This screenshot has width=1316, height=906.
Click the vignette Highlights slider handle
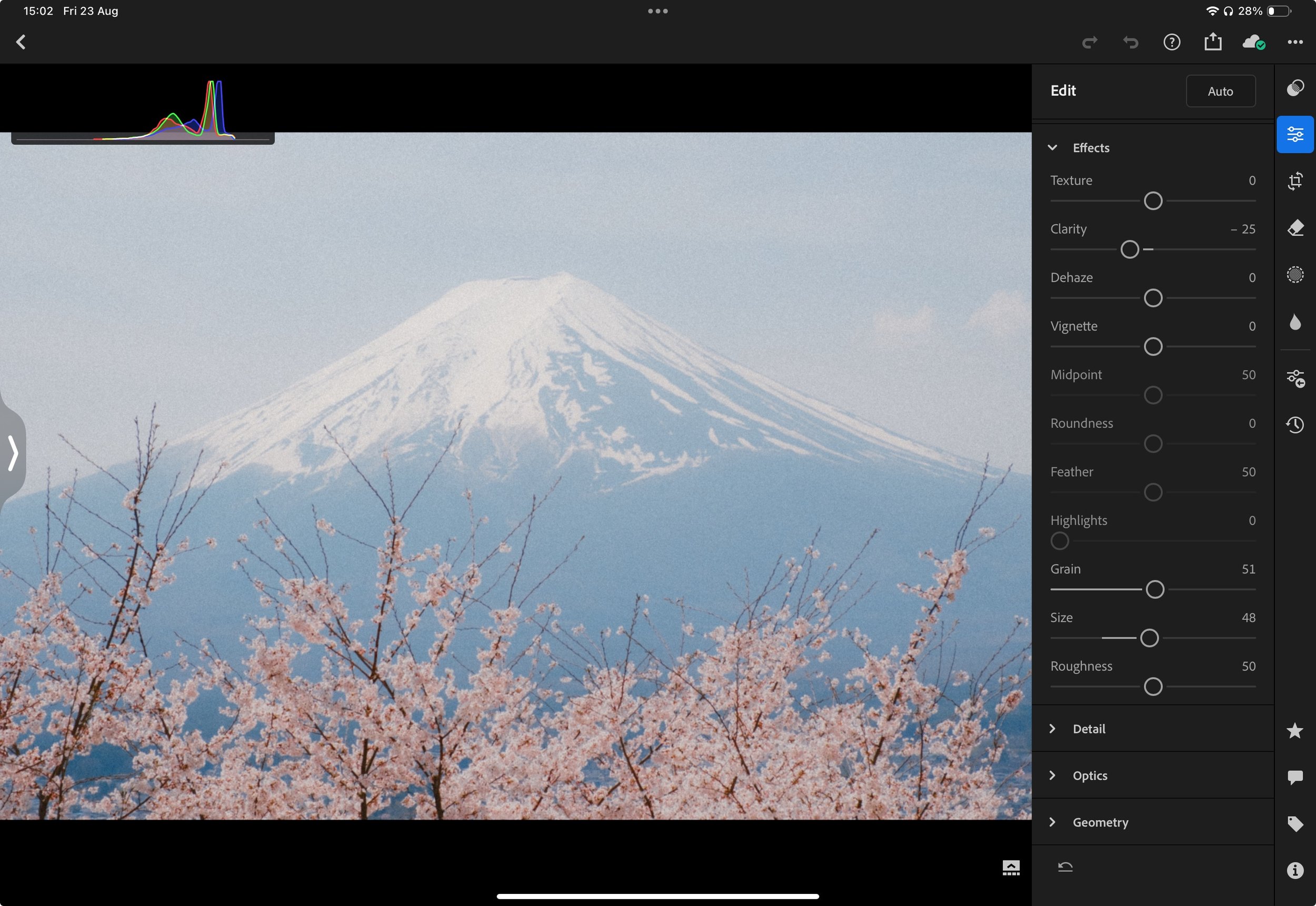click(1059, 541)
